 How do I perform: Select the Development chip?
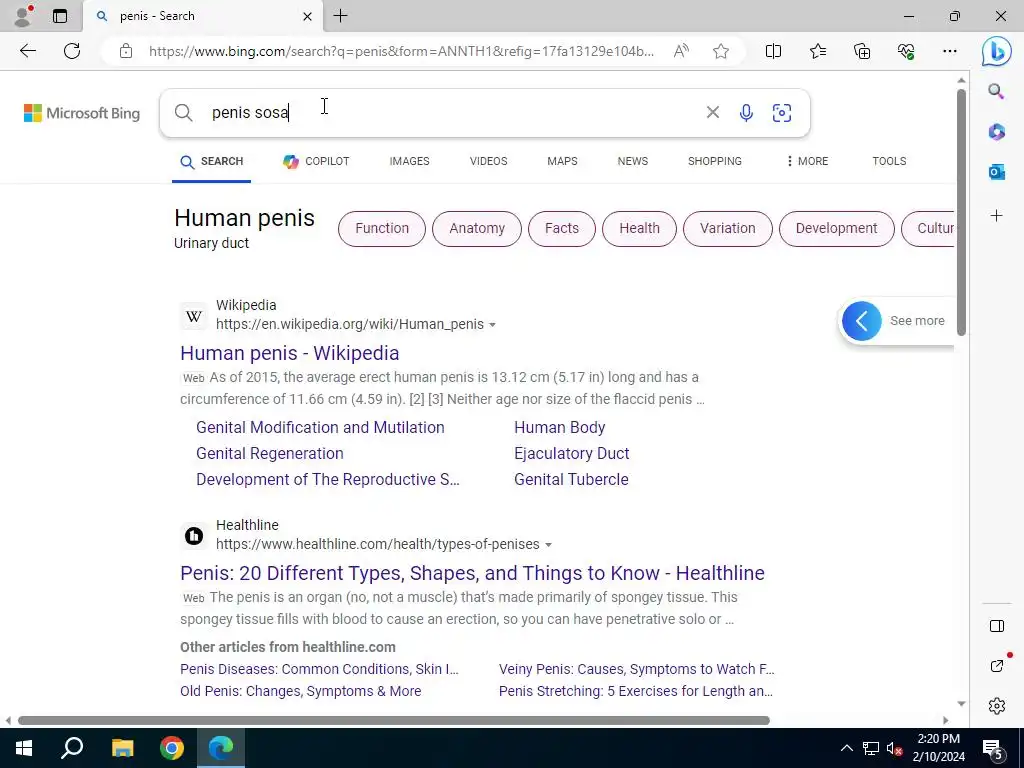(837, 229)
